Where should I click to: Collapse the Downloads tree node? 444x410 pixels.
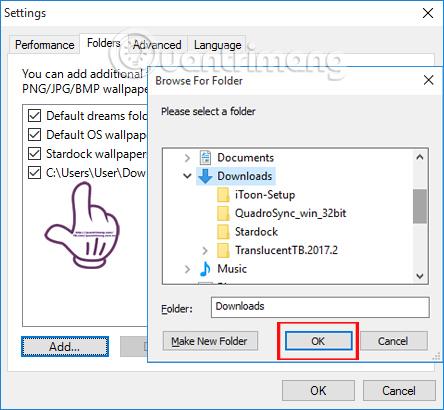(187, 176)
